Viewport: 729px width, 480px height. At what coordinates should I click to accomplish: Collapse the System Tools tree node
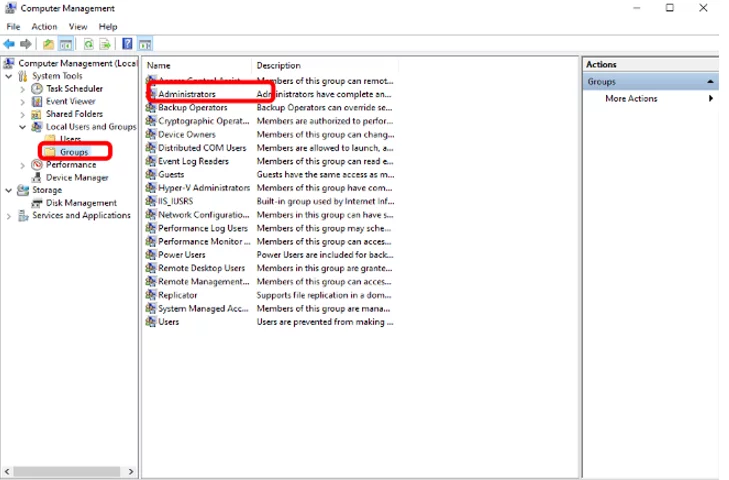click(x=9, y=76)
